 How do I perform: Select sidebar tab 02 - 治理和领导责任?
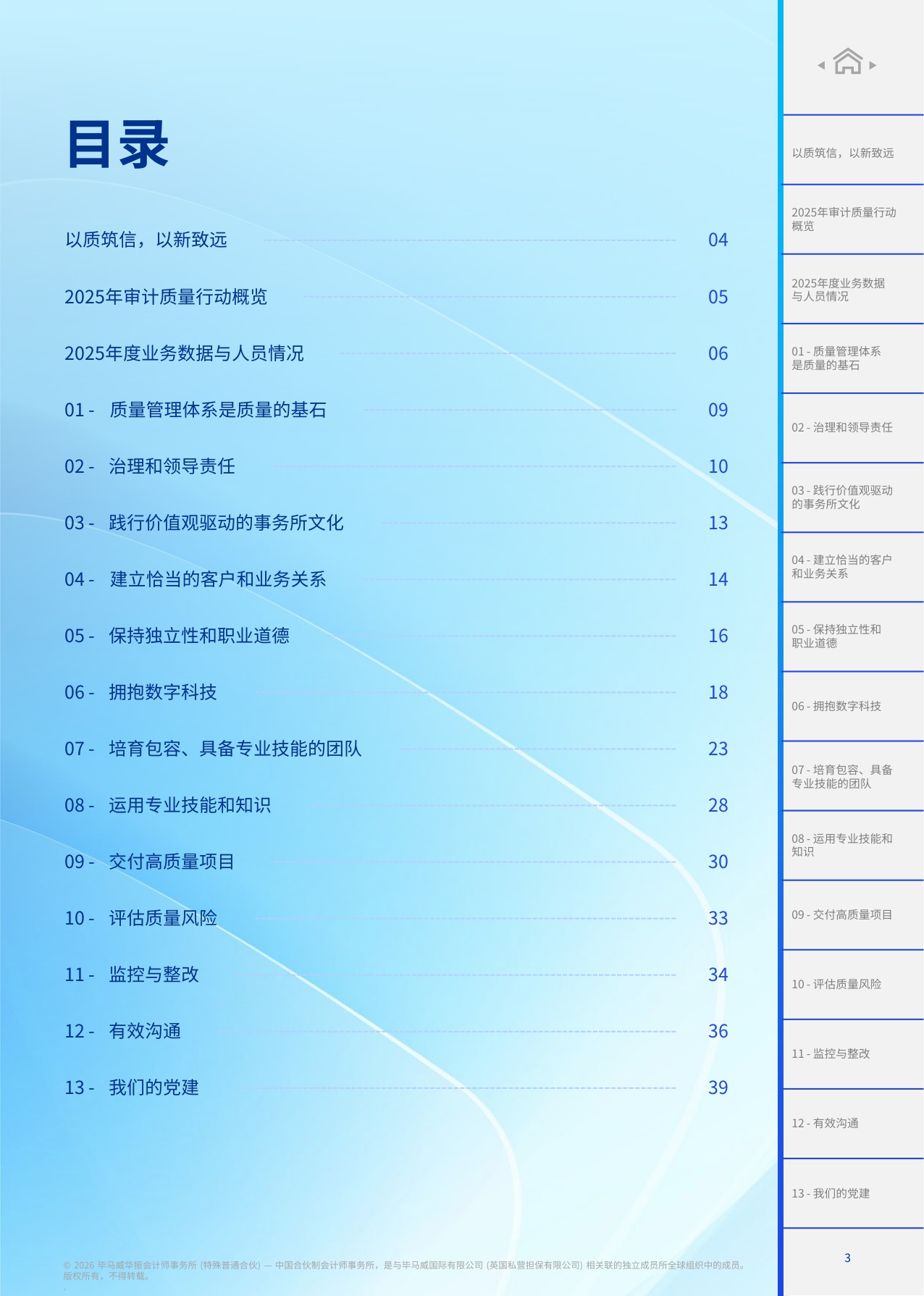point(853,428)
